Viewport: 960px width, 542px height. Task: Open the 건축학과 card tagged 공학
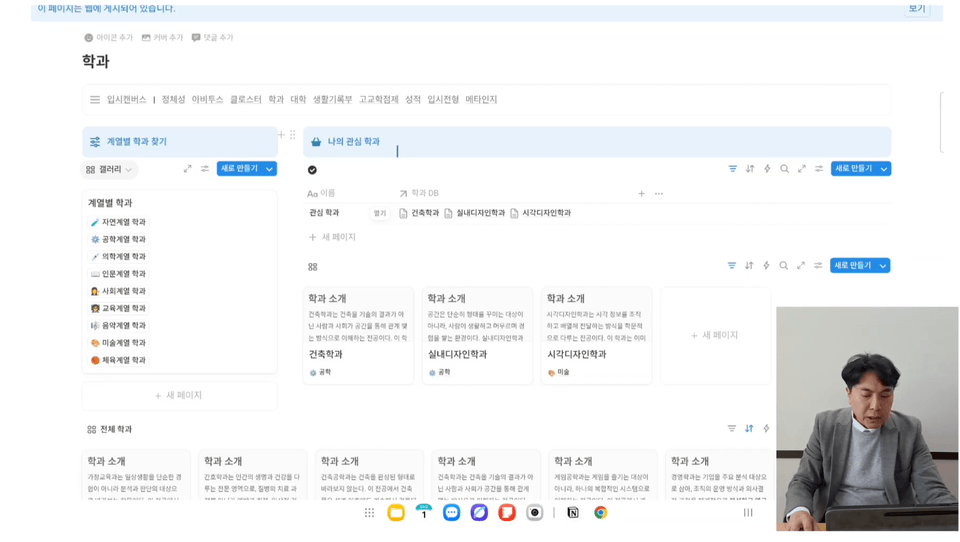[358, 336]
